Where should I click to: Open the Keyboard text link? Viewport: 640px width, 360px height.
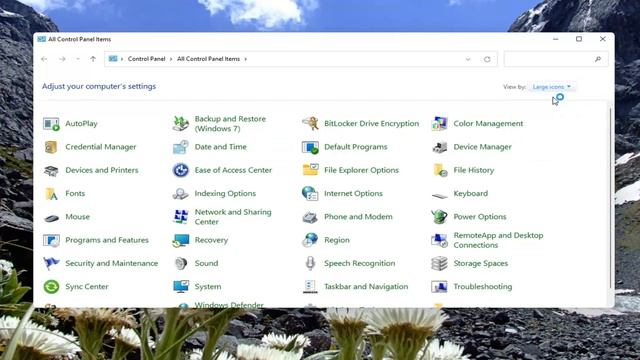coord(471,193)
